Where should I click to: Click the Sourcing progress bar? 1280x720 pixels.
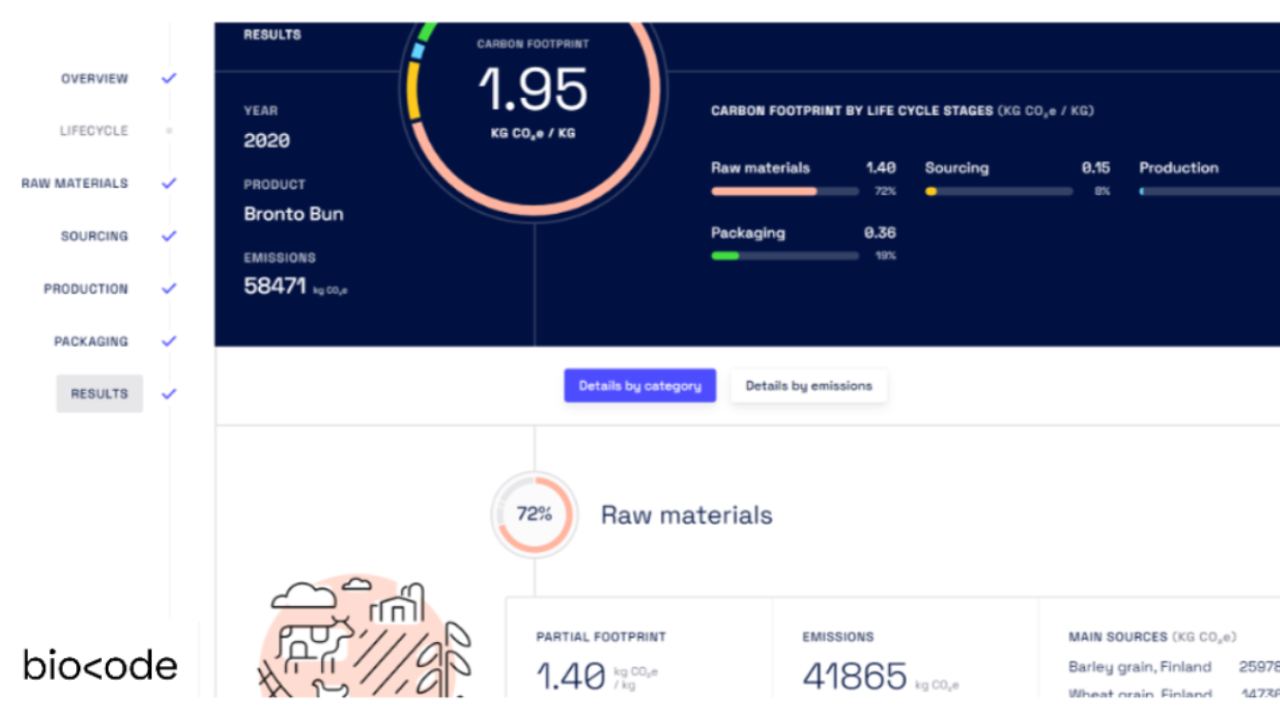click(x=999, y=191)
